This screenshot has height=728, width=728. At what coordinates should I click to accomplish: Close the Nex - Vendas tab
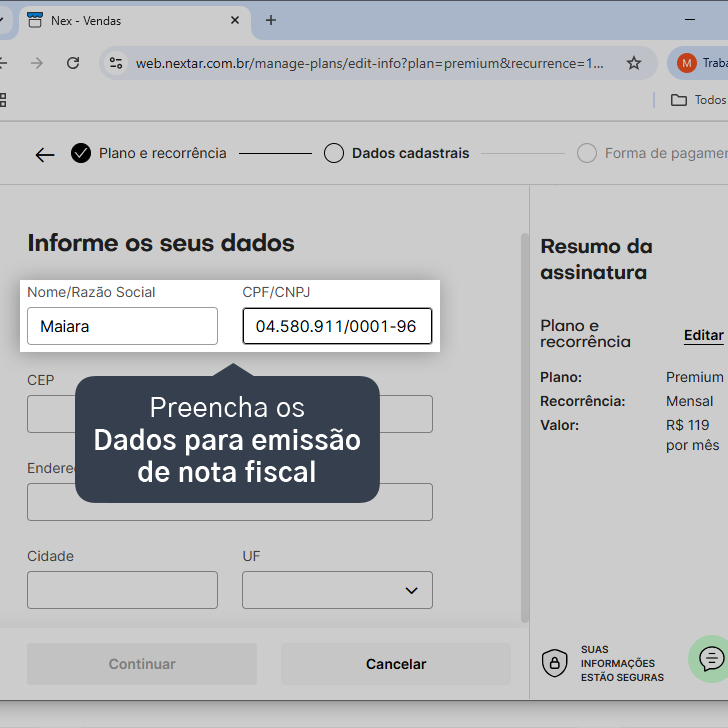235,20
